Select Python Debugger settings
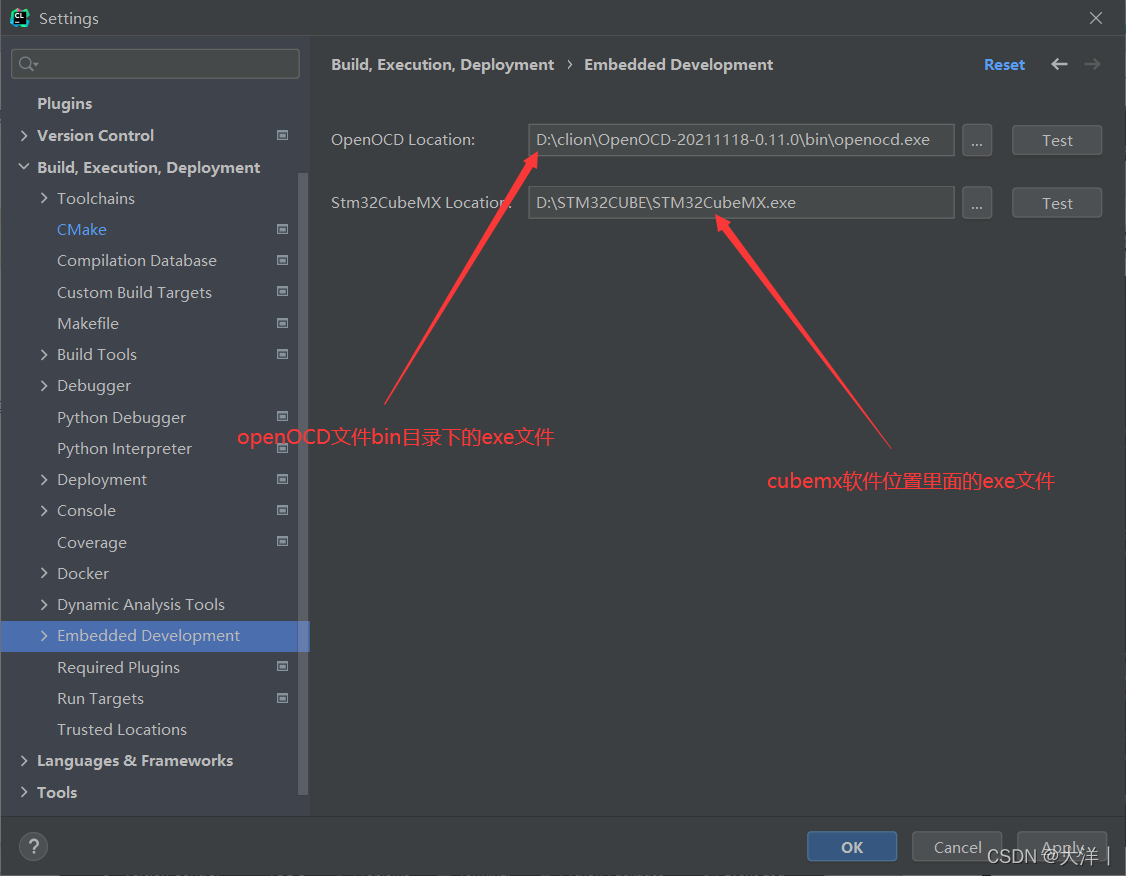This screenshot has width=1126, height=876. tap(121, 416)
